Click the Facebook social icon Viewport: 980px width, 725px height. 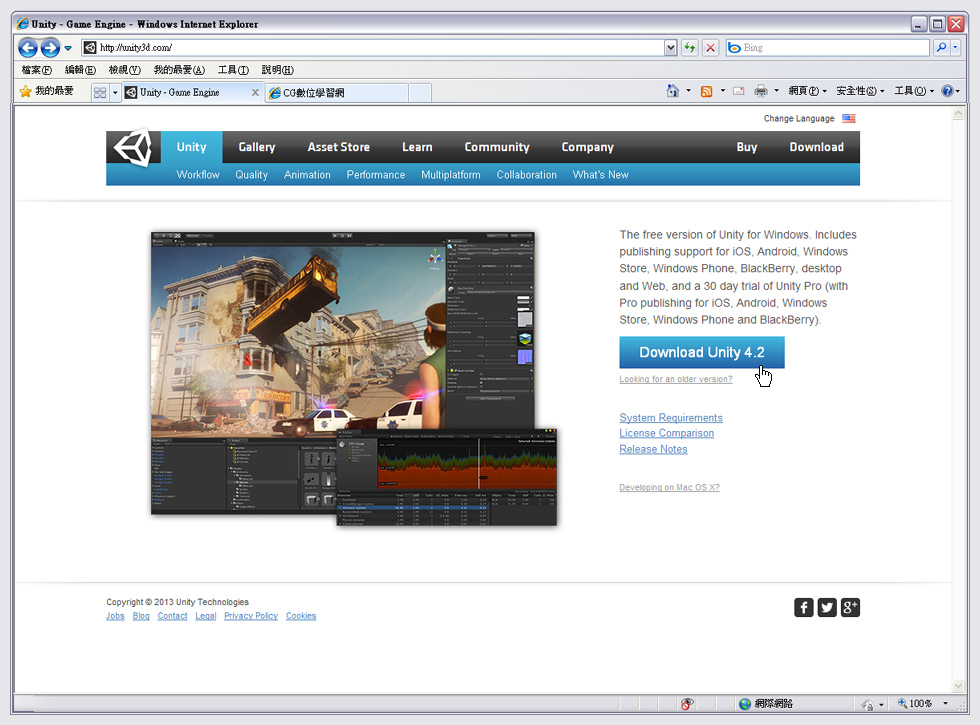tap(804, 608)
